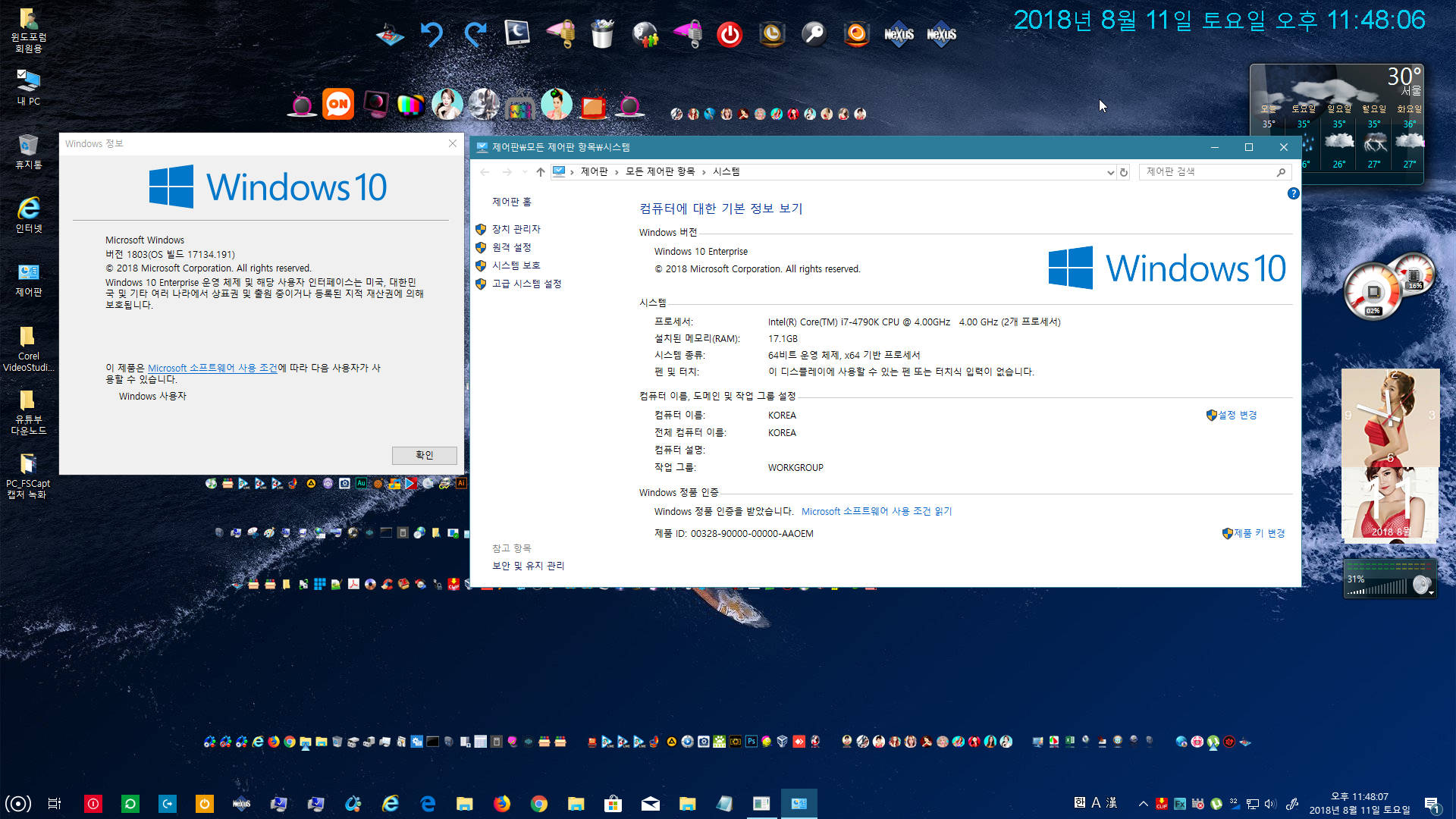Open 유튜브 다운로드 folder icon
Screen dimensions: 1456x819
28,412
